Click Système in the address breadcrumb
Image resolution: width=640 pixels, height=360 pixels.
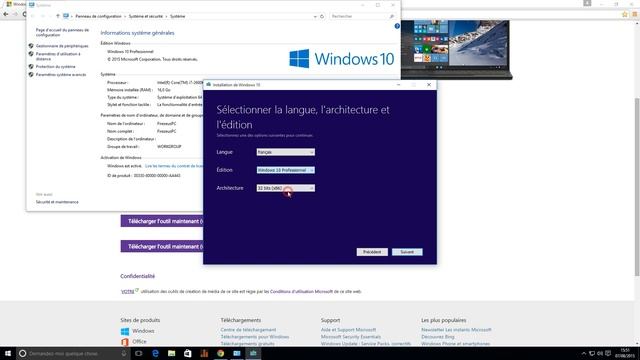click(x=178, y=16)
